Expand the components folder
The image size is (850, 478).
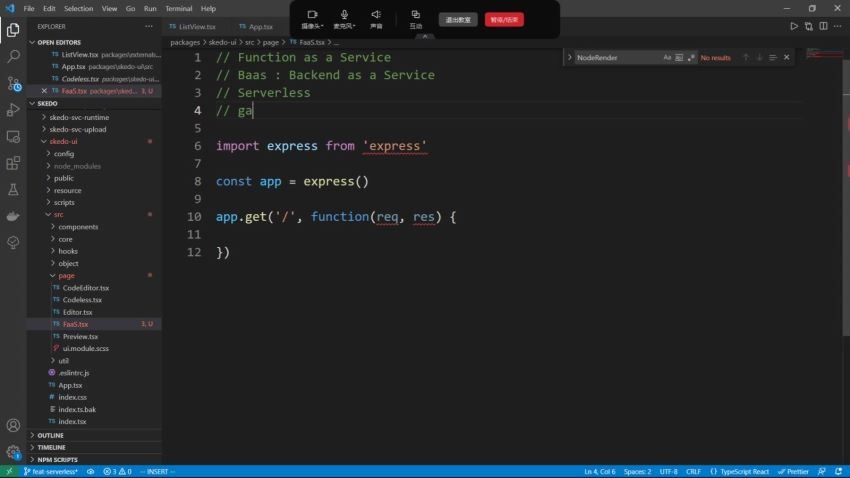point(78,227)
